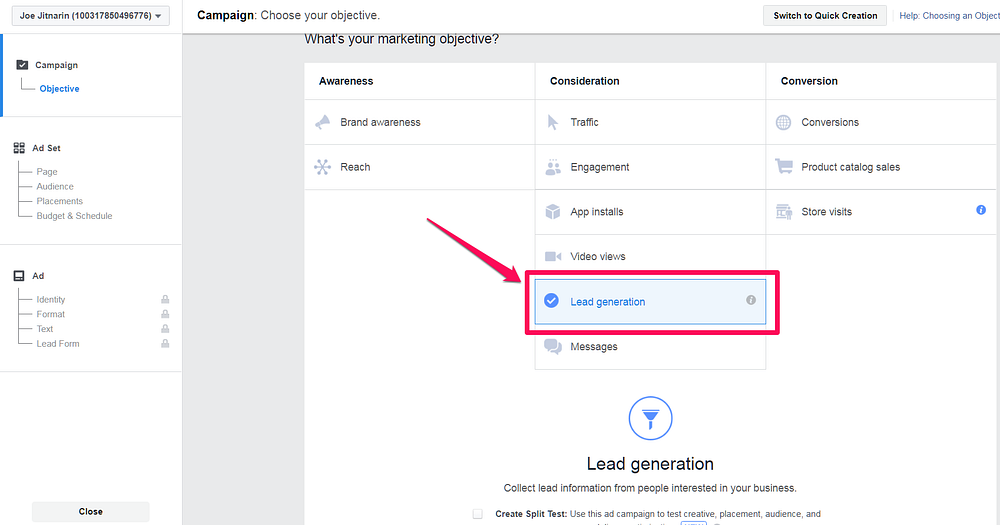Screen dimensions: 1000x525
Task: Click the Campaign heading in sidebar
Action: tap(56, 65)
